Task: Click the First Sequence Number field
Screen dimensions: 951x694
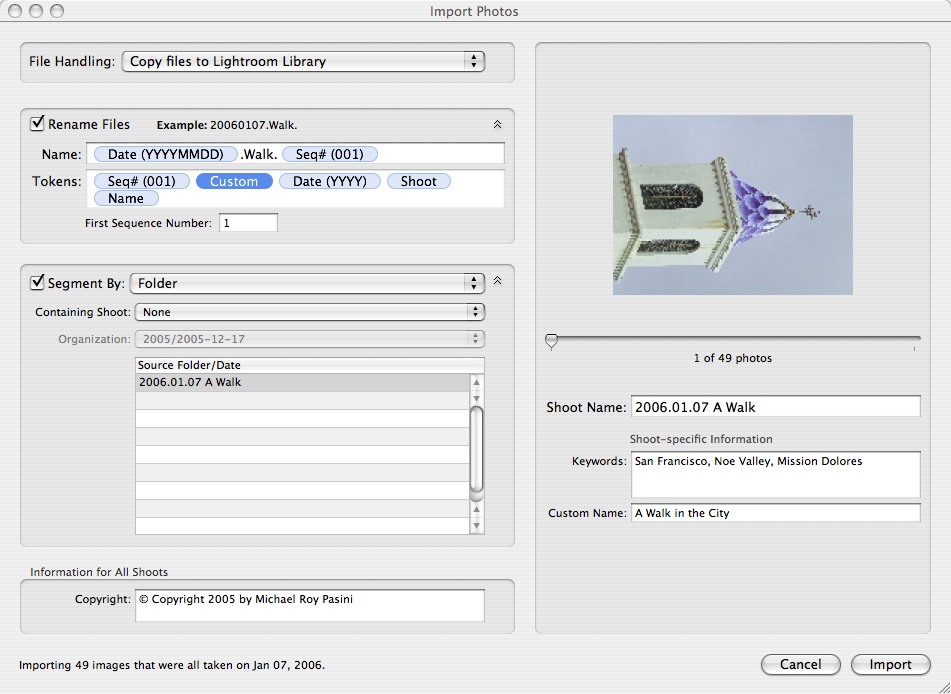Action: (247, 223)
